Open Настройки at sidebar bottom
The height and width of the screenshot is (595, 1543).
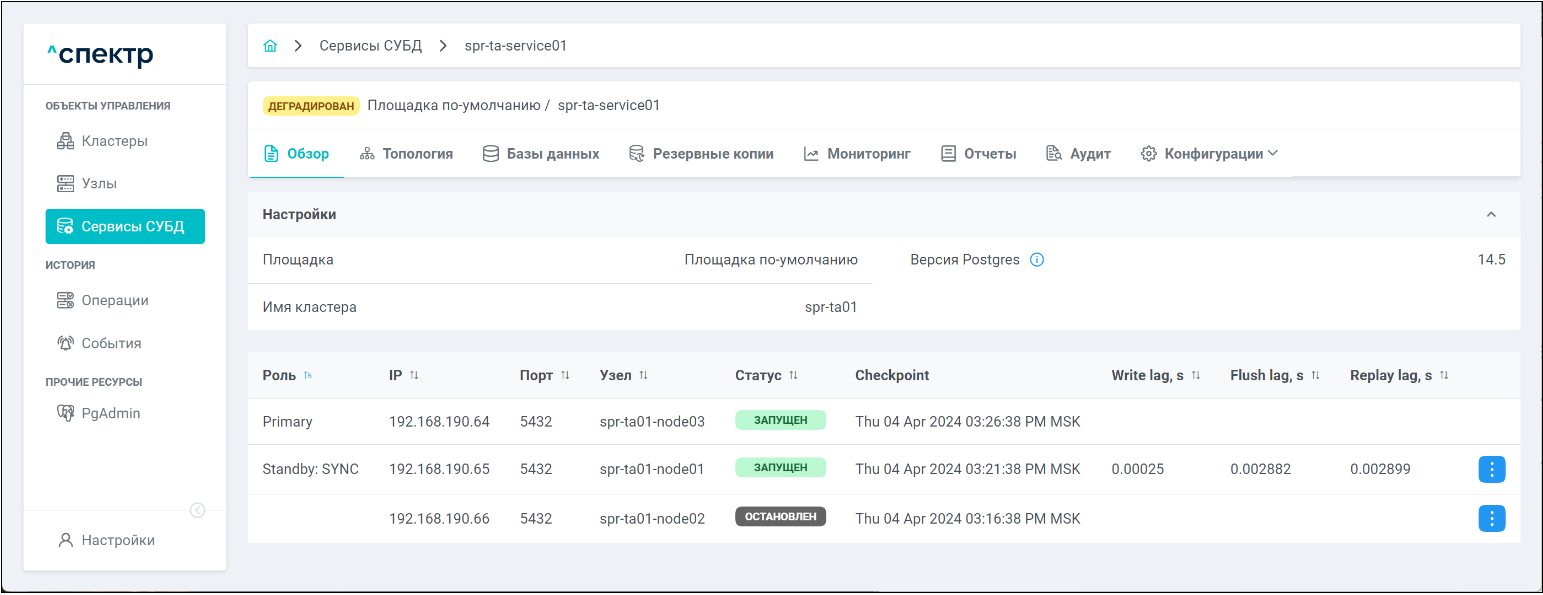tap(117, 540)
